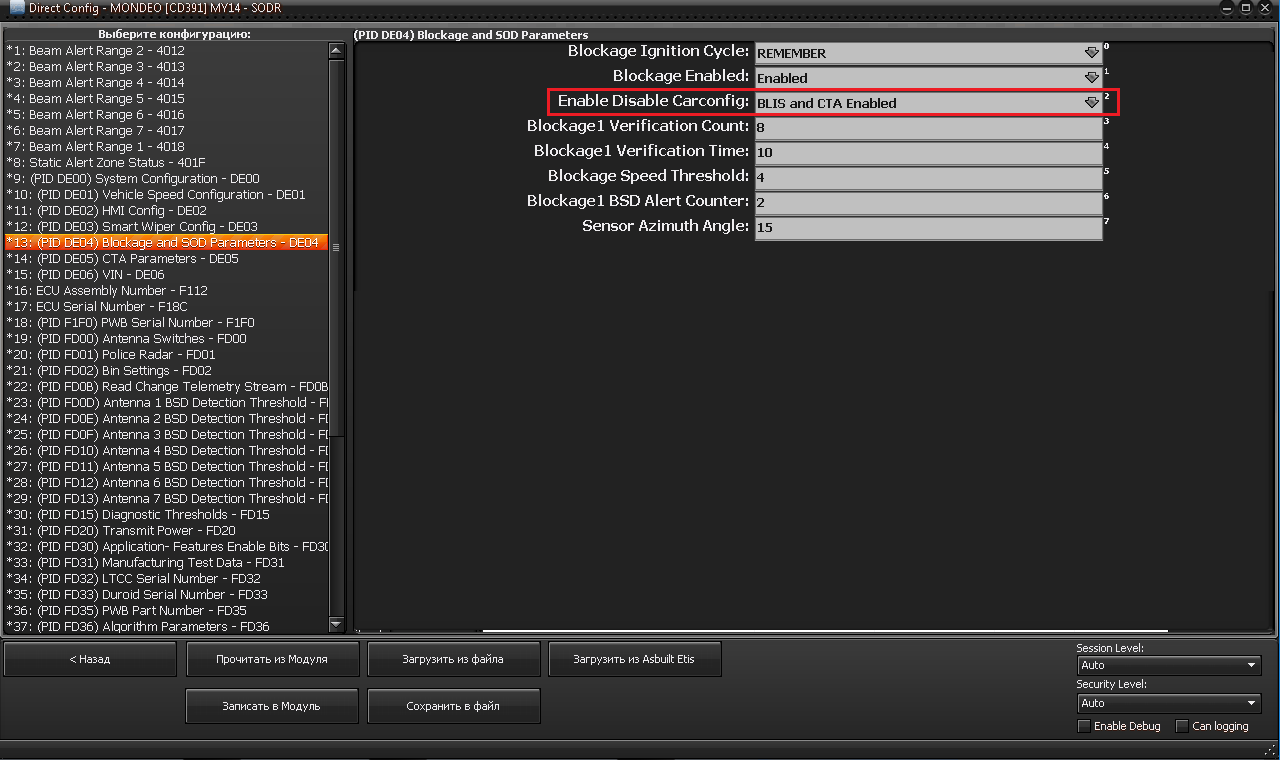Image resolution: width=1280 pixels, height=760 pixels.
Task: Select CTA Parameters - DE05 configuration
Action: point(138,259)
